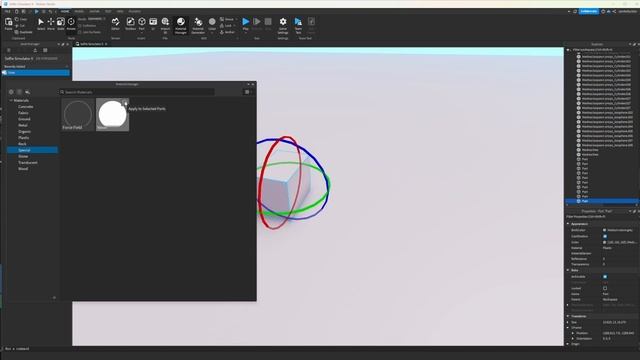The image size is (640, 360).
Task: Expand the Orientation property row
Action: tap(573, 338)
